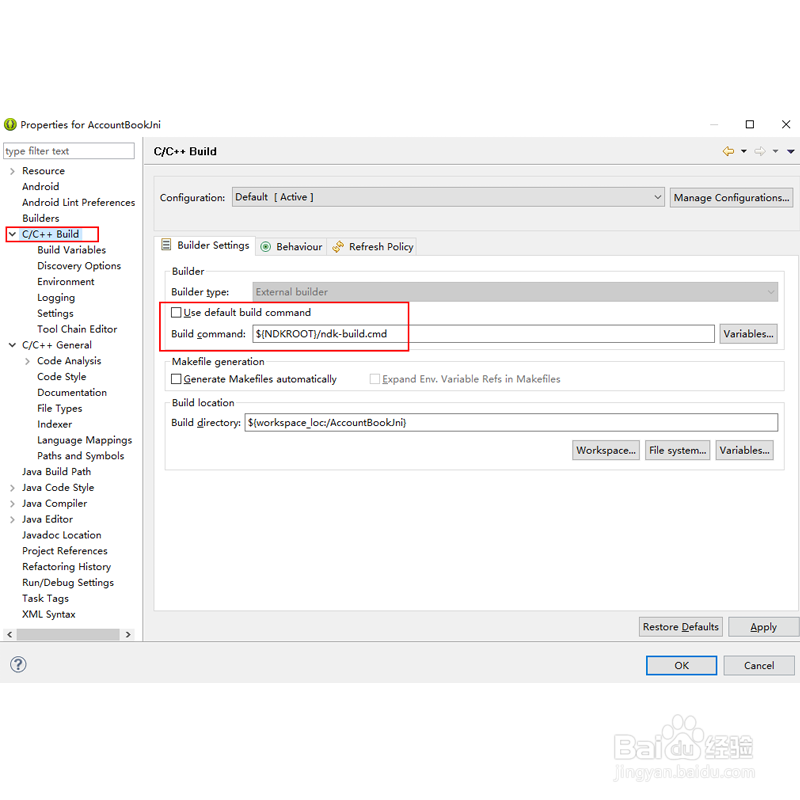Select Settings under C/C++ Build
This screenshot has width=800, height=800.
[x=55, y=313]
